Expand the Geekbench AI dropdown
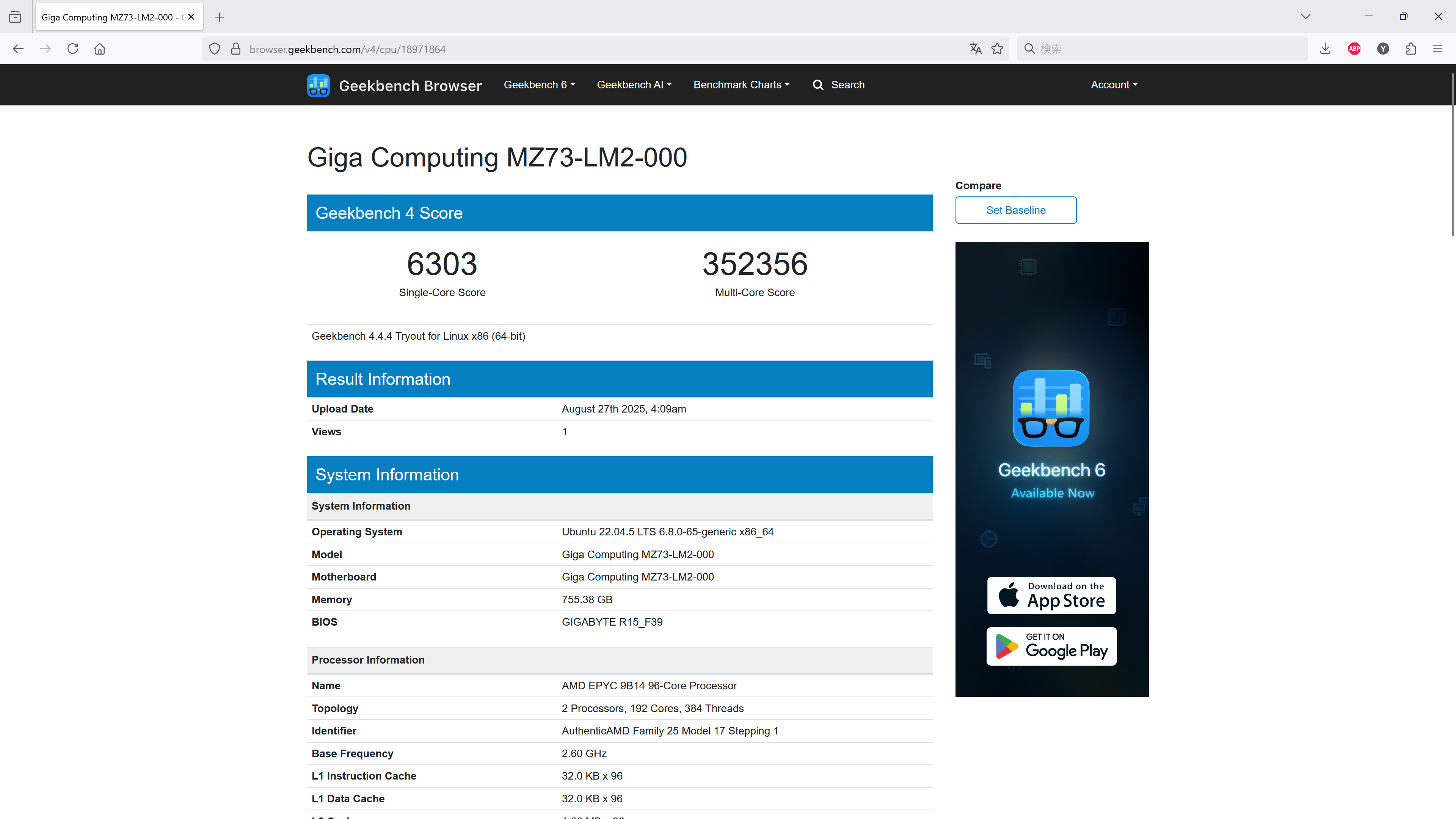The image size is (1456, 819). click(x=634, y=85)
